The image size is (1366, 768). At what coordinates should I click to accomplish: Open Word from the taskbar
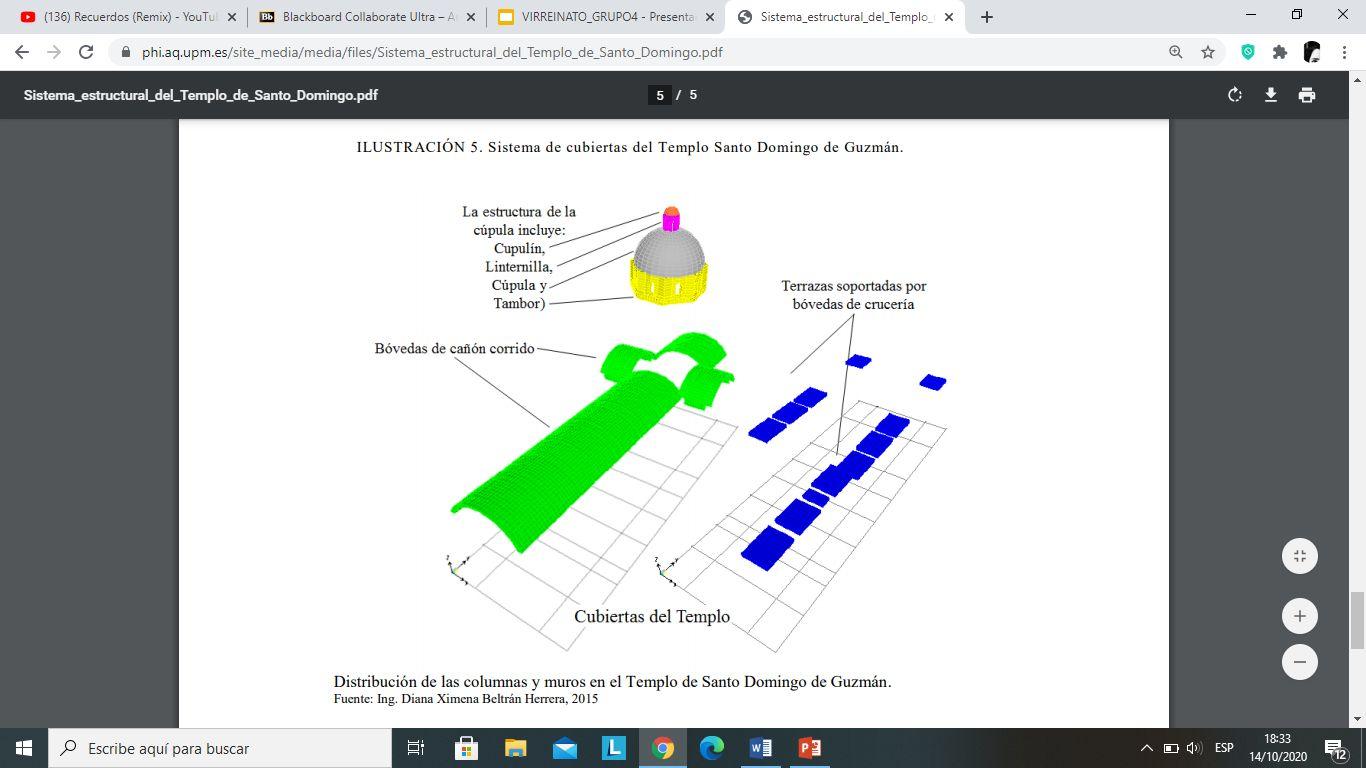pyautogui.click(x=760, y=748)
